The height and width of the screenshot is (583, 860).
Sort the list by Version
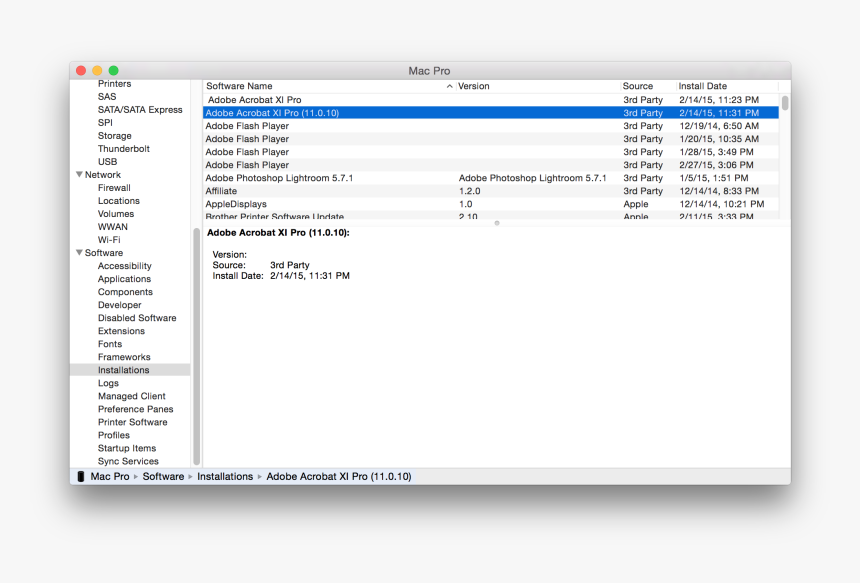pos(472,86)
